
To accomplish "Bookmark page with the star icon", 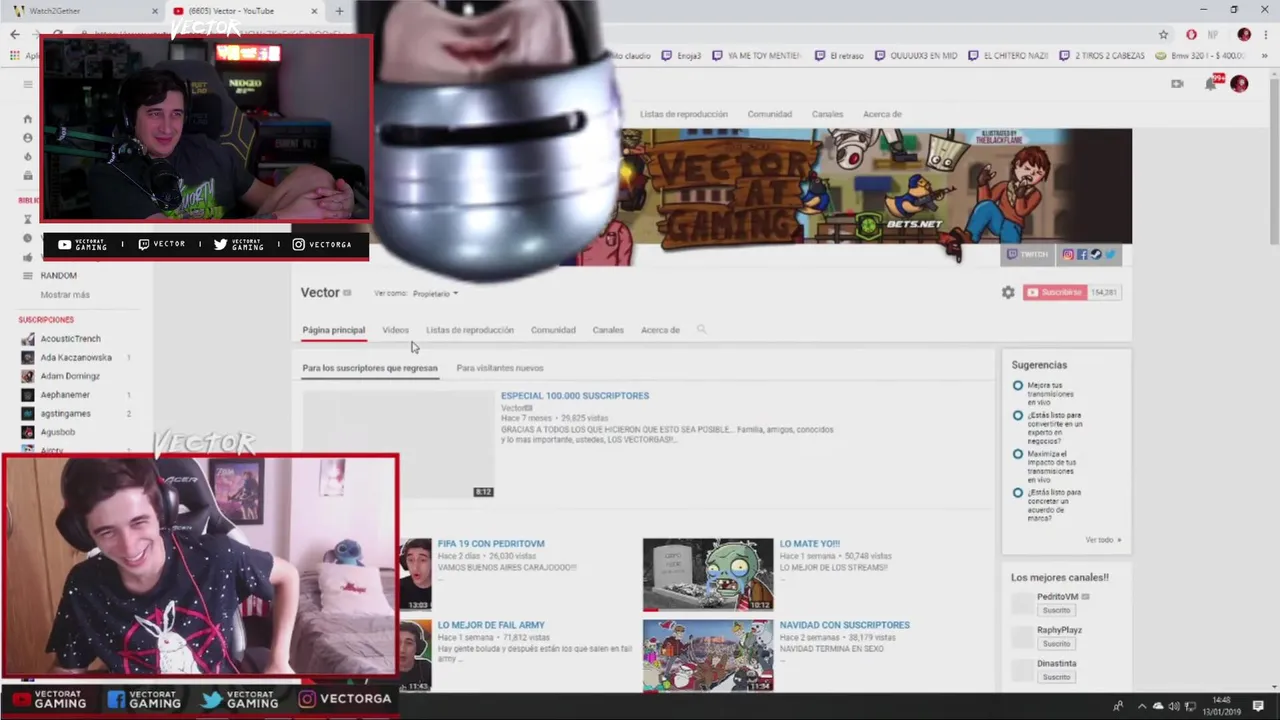I will (1163, 34).
